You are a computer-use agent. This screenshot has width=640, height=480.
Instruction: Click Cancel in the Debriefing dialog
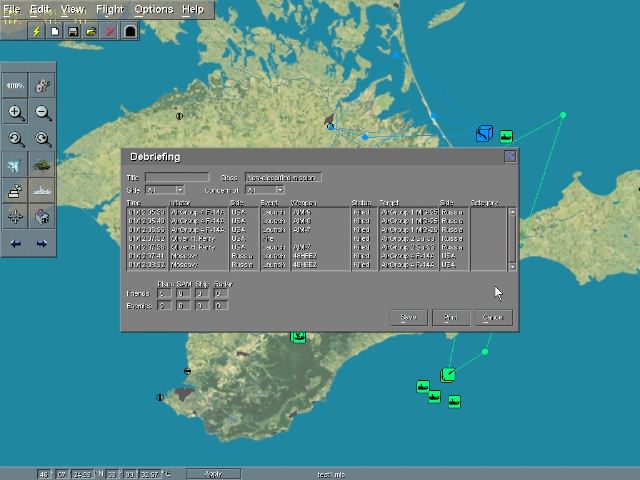coord(492,317)
